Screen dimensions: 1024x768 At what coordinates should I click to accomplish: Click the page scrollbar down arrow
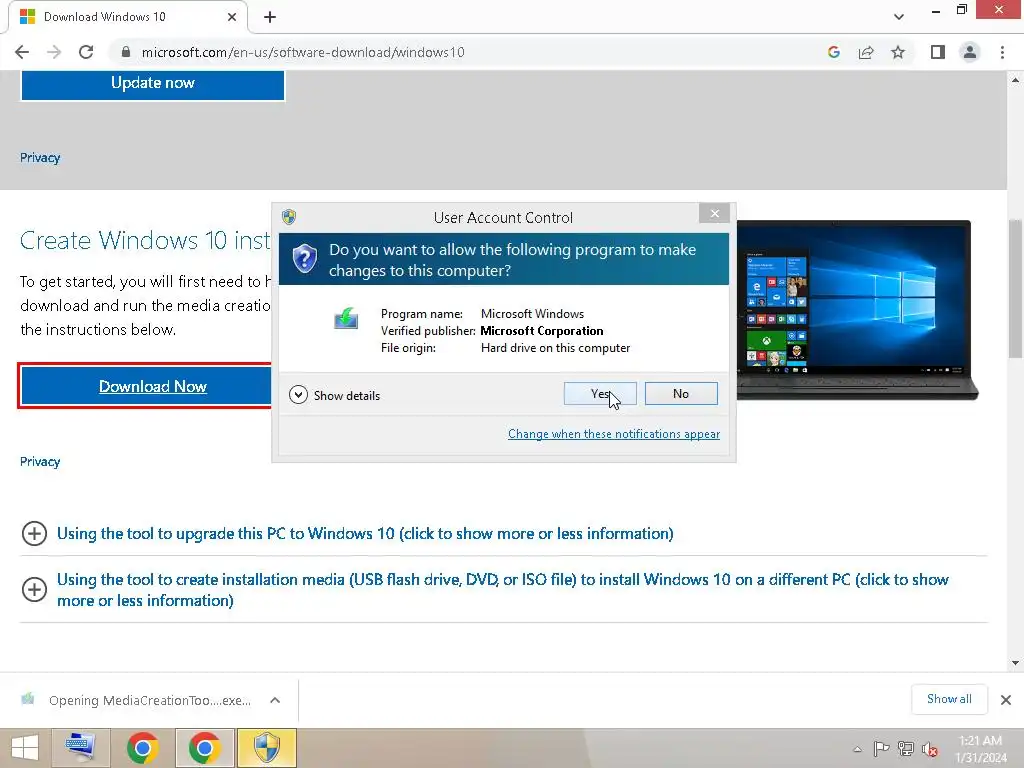click(x=1016, y=663)
